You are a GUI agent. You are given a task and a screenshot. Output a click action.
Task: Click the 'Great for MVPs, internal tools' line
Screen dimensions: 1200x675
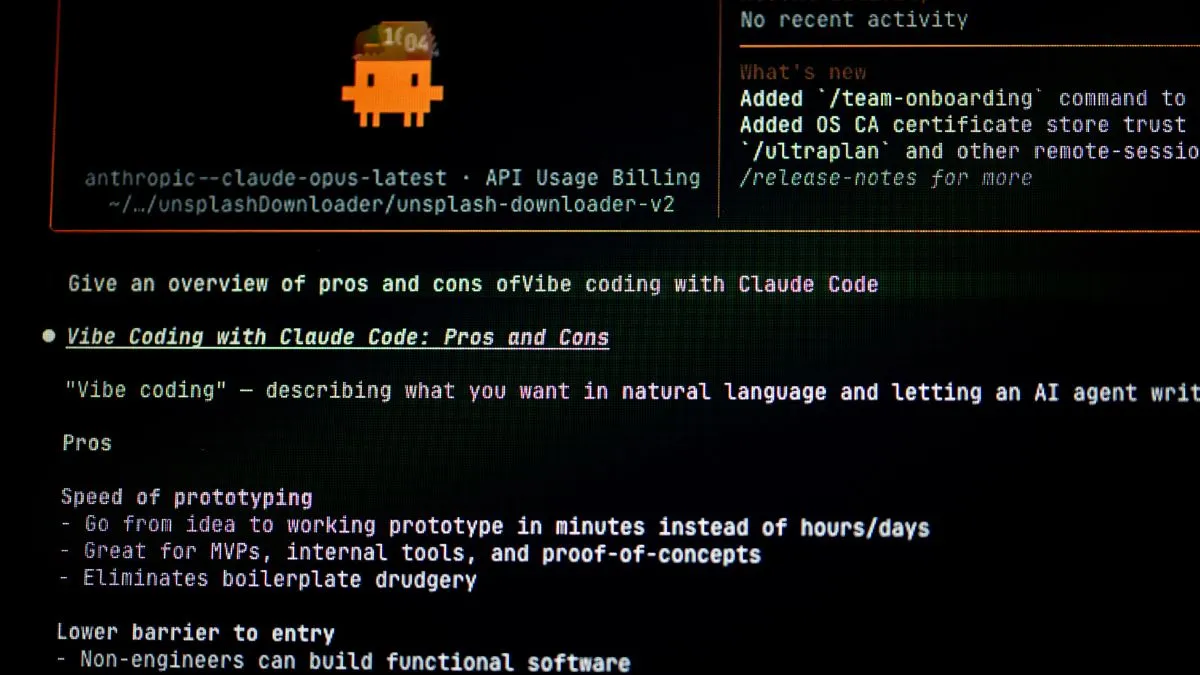pos(410,553)
